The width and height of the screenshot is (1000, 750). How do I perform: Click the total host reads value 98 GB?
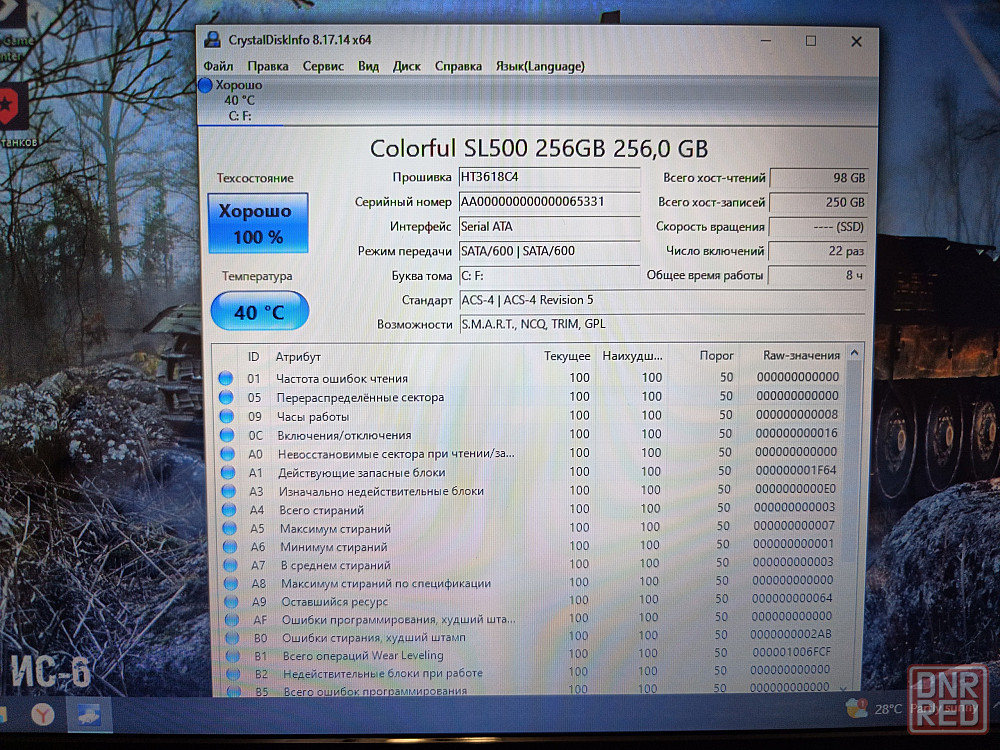(x=819, y=178)
